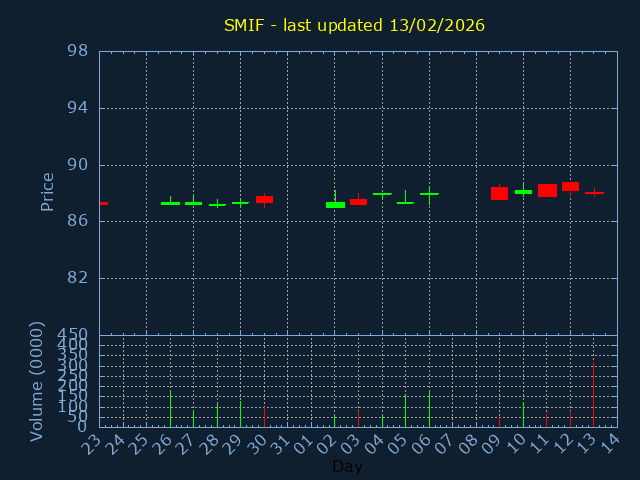Select the green candlestick on day 10
This screenshot has height=480, width=640.
[523, 191]
